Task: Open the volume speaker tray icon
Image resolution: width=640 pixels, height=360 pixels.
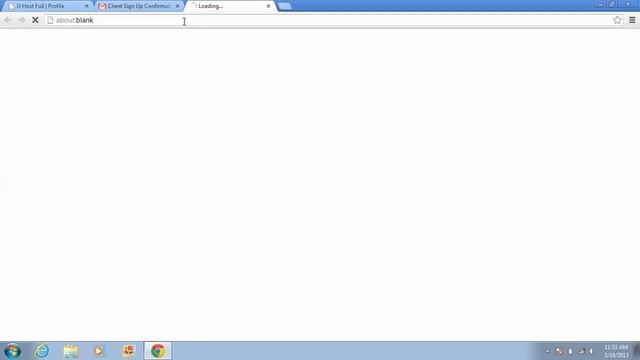Action: point(591,351)
